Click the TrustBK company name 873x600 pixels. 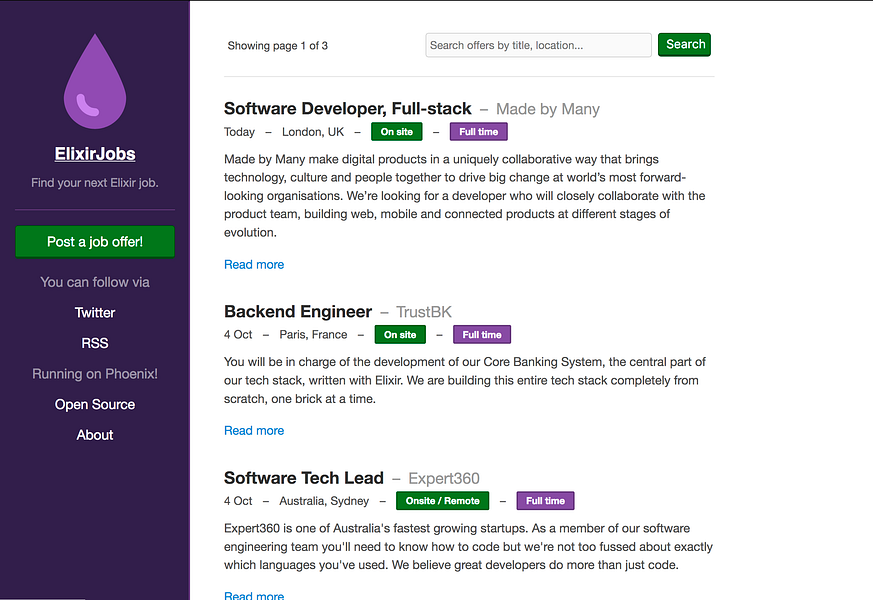pyautogui.click(x=424, y=311)
